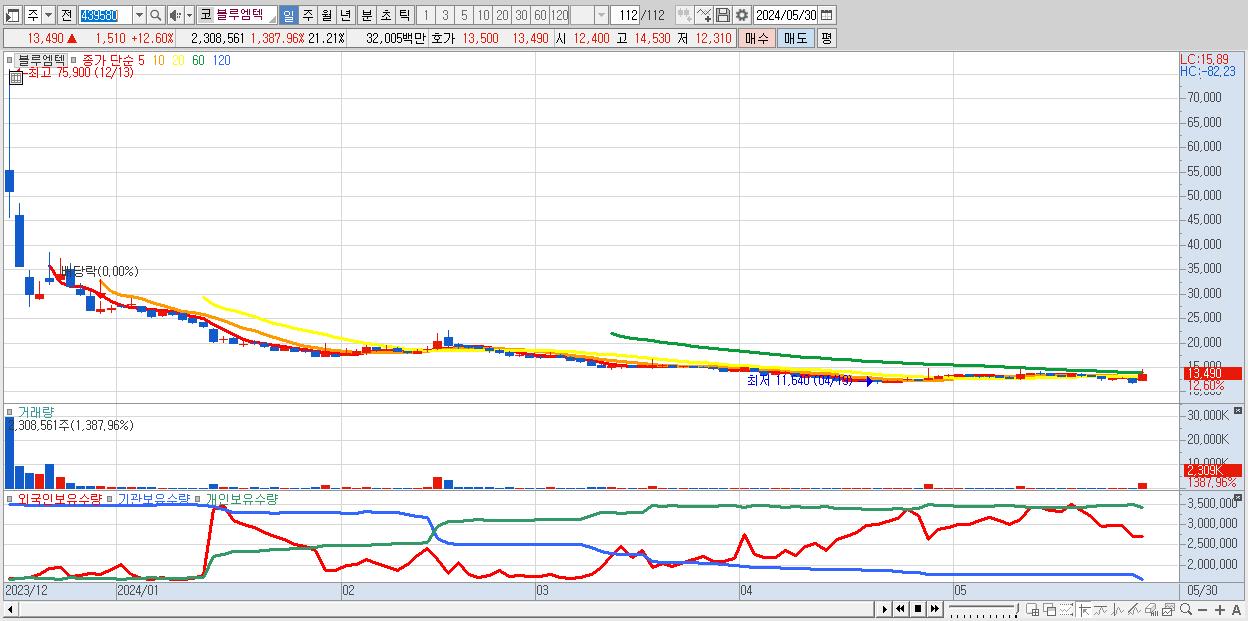Click the date field 2024/05/30
This screenshot has height=621, width=1248.
[785, 15]
